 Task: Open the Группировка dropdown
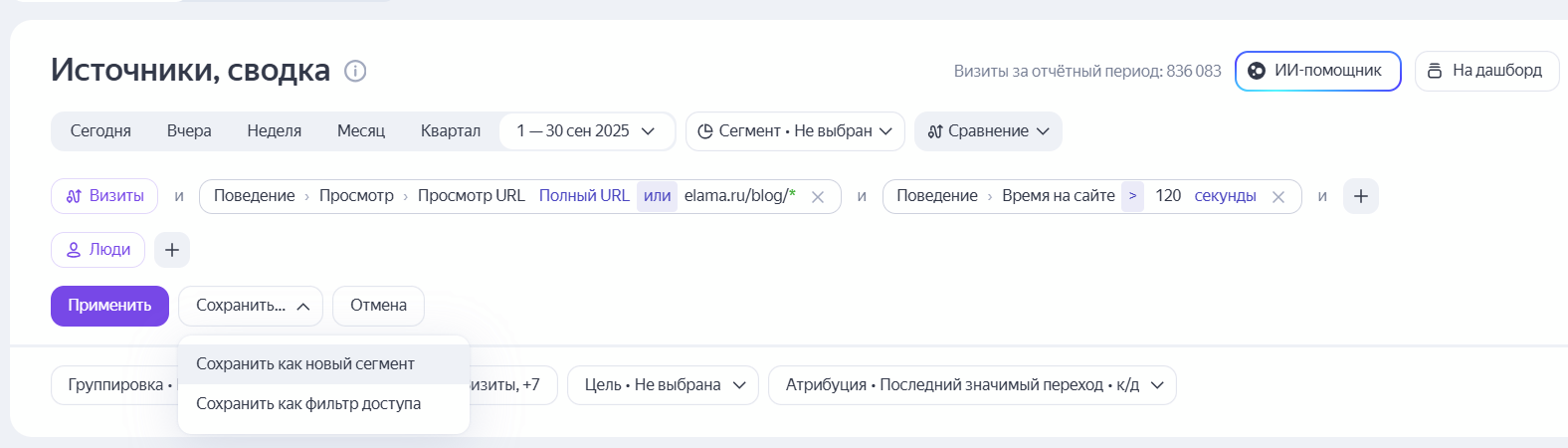(114, 385)
